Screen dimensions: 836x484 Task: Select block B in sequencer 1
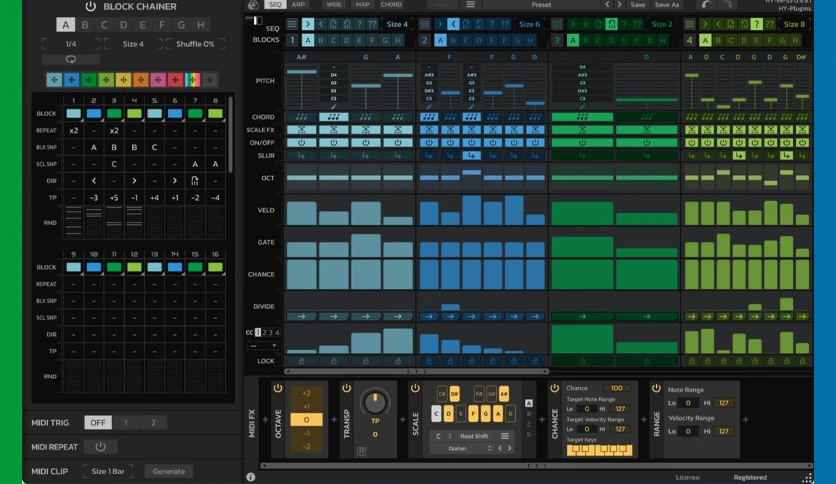[x=321, y=40]
